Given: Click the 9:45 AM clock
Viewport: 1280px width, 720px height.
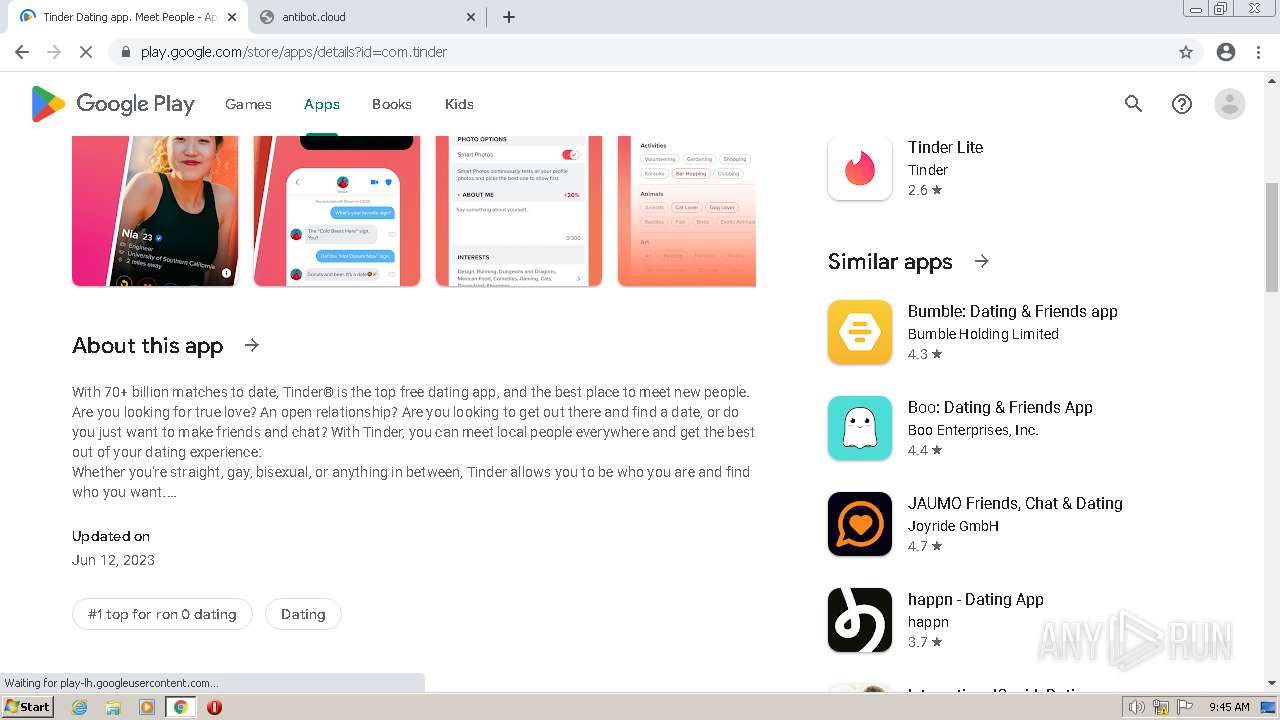Looking at the screenshot, I should coord(1229,707).
